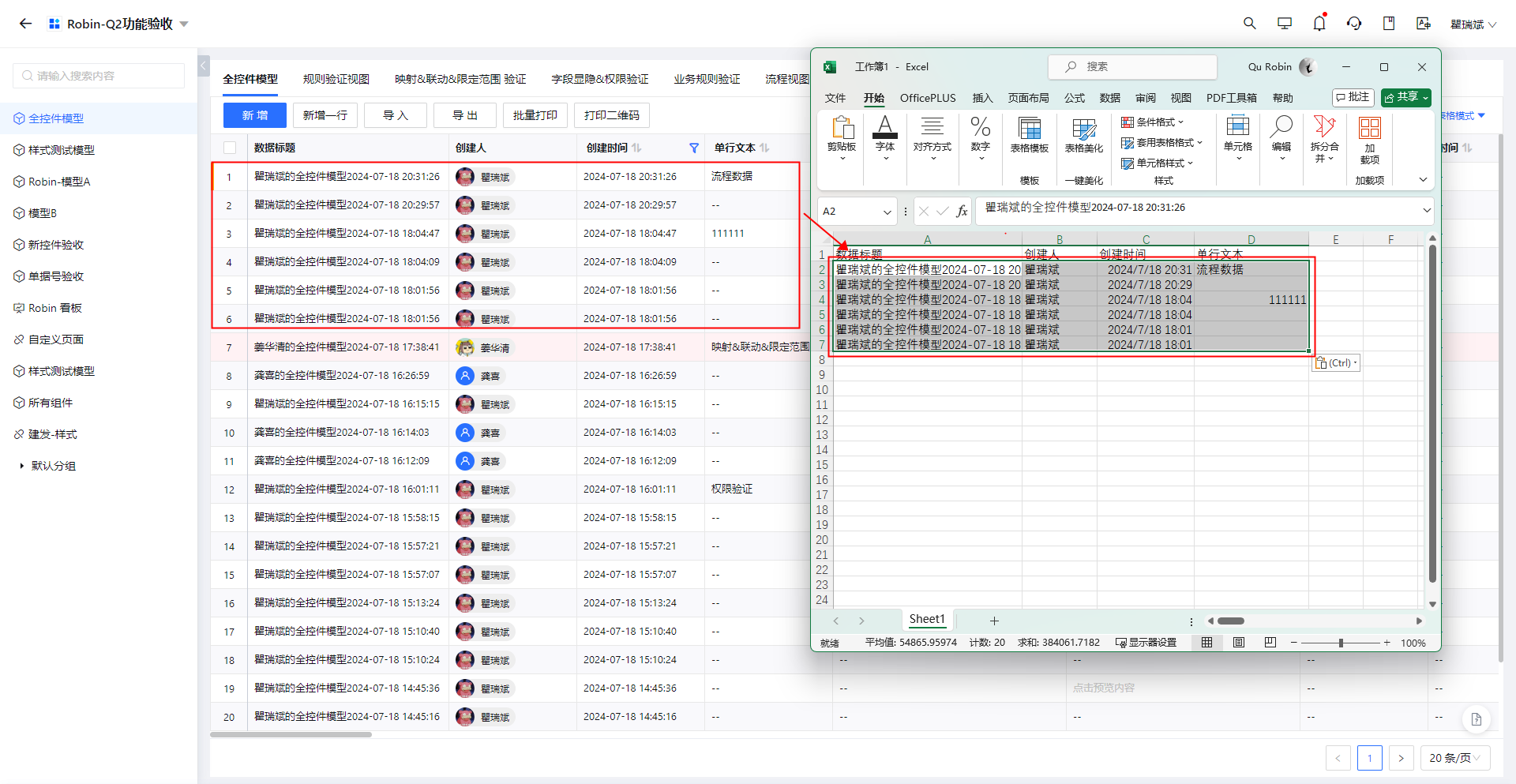1516x784 pixels.
Task: Click the 导出 button
Action: [x=465, y=115]
